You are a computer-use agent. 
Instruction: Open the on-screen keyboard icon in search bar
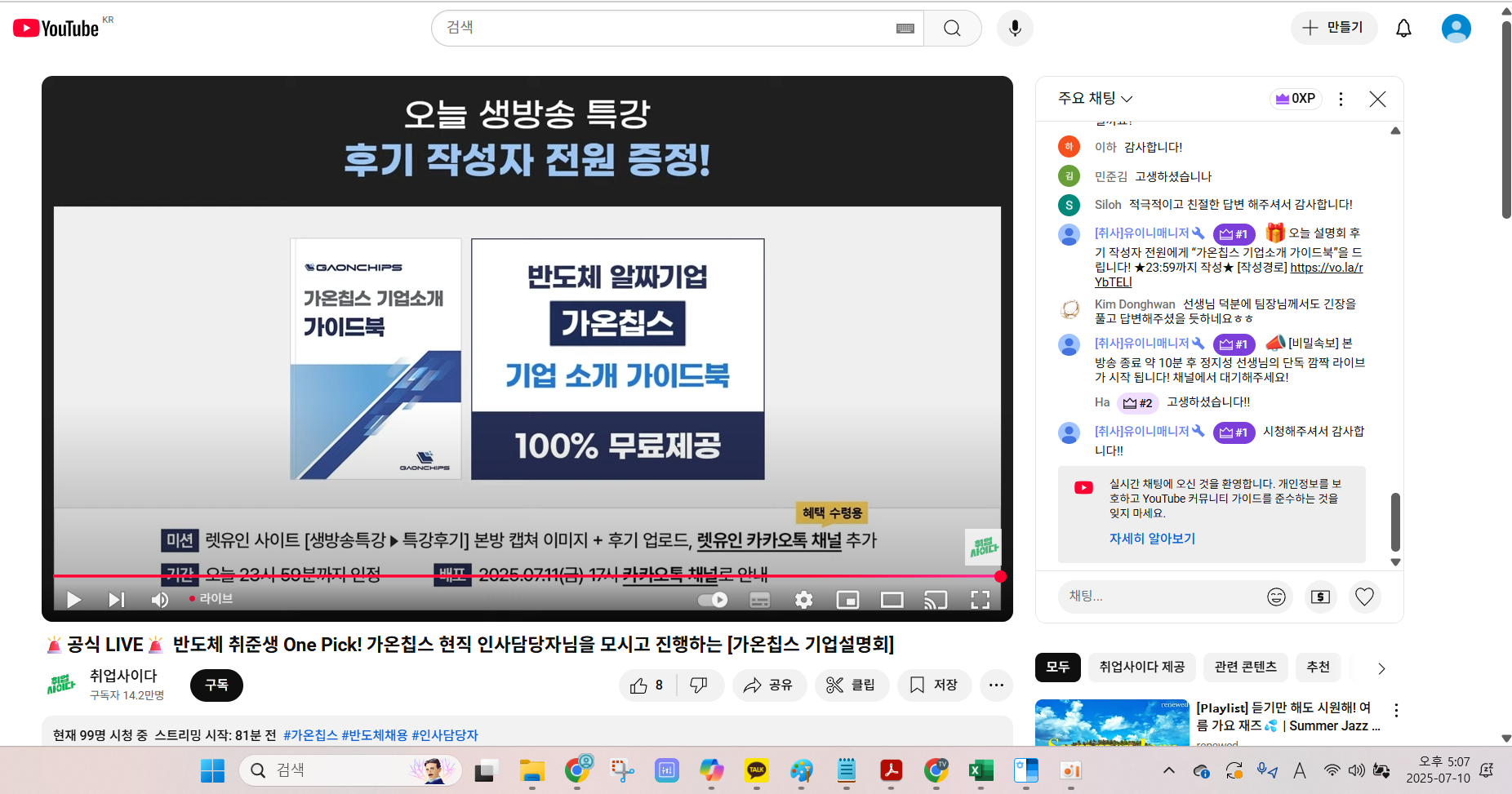pyautogui.click(x=905, y=29)
